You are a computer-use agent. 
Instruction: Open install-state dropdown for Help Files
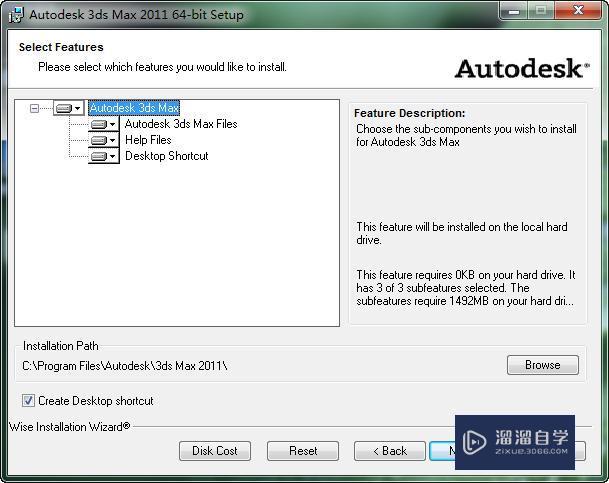click(104, 140)
